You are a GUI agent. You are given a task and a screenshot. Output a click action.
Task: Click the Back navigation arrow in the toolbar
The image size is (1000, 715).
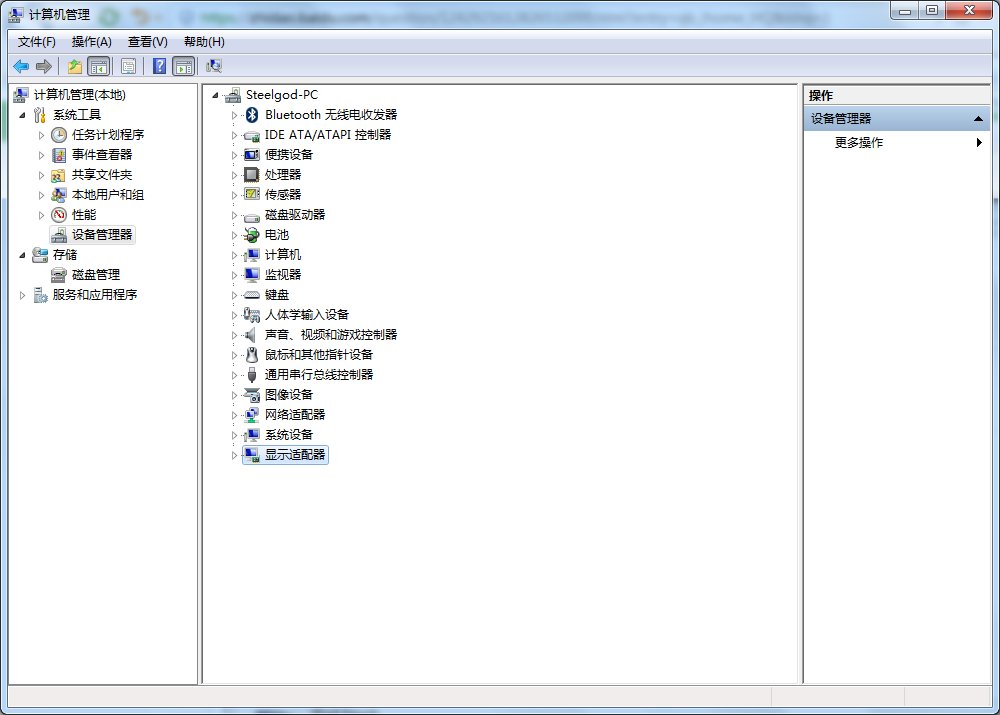pyautogui.click(x=21, y=66)
